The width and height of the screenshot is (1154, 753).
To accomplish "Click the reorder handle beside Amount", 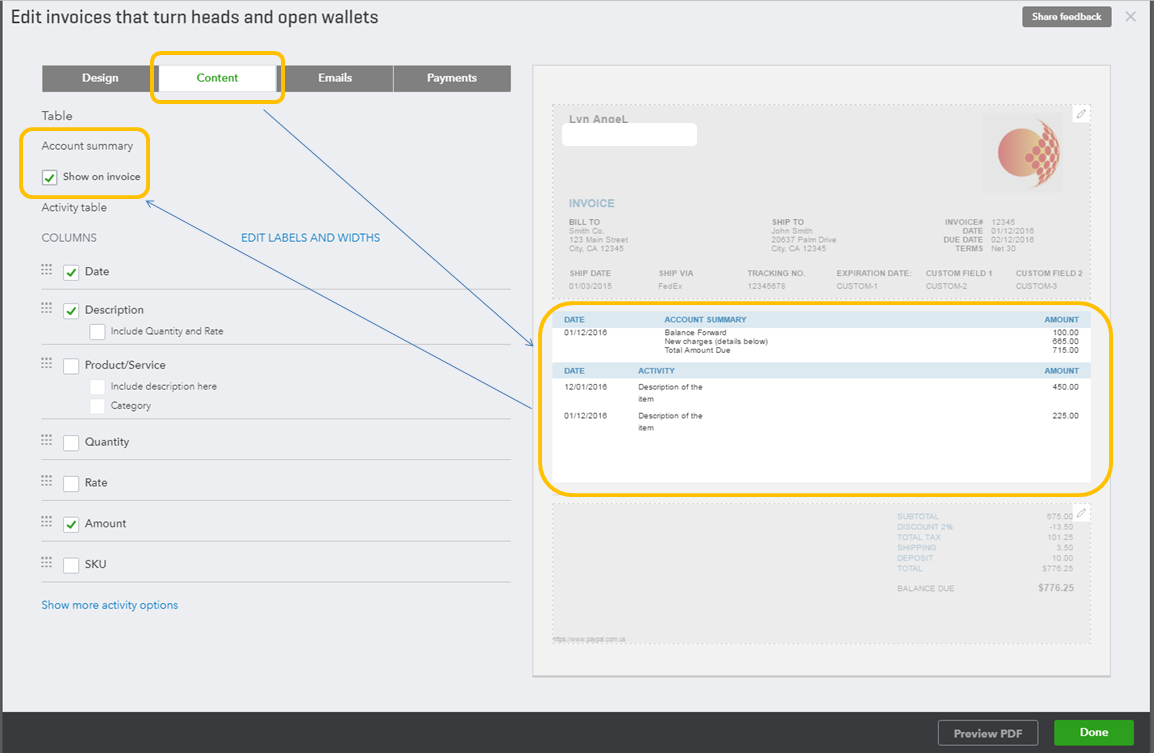I will [x=46, y=521].
